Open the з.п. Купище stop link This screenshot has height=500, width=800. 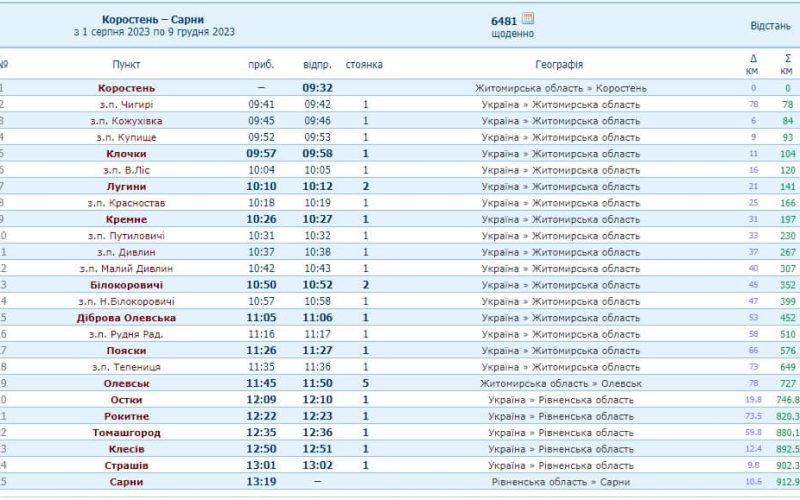pos(126,137)
